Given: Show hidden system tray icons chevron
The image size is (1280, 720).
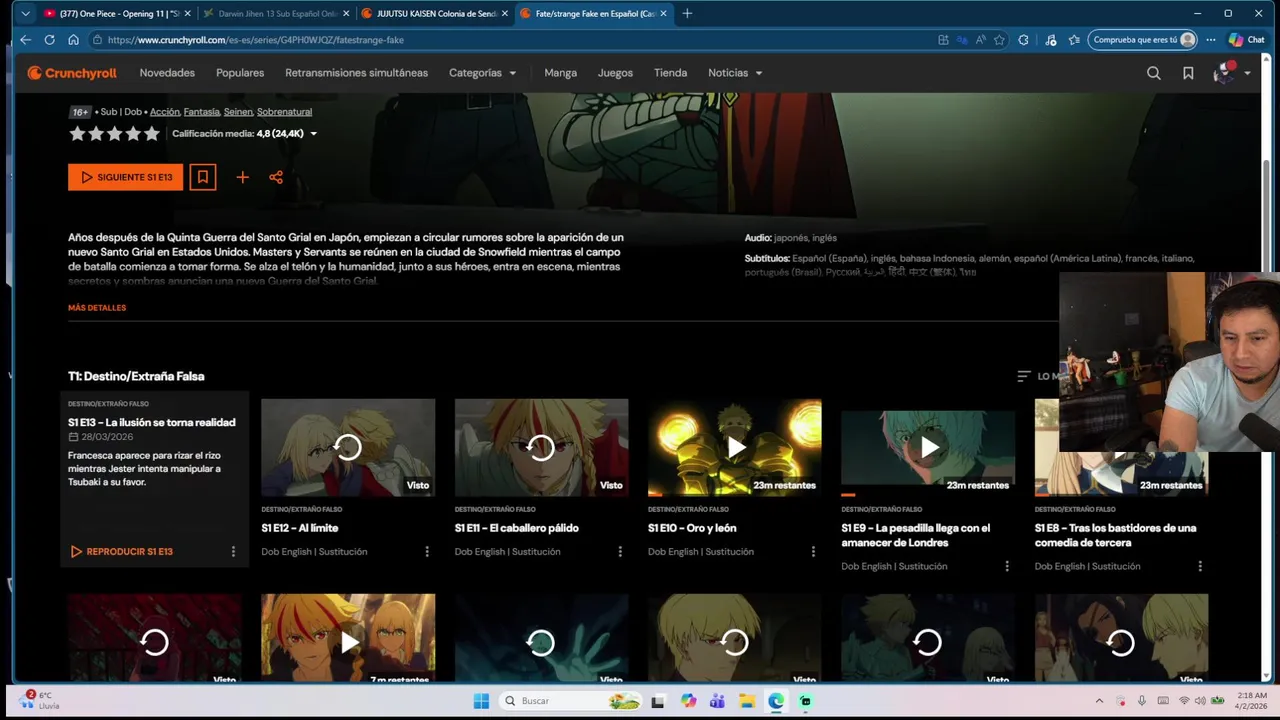Looking at the screenshot, I should coord(1099,701).
